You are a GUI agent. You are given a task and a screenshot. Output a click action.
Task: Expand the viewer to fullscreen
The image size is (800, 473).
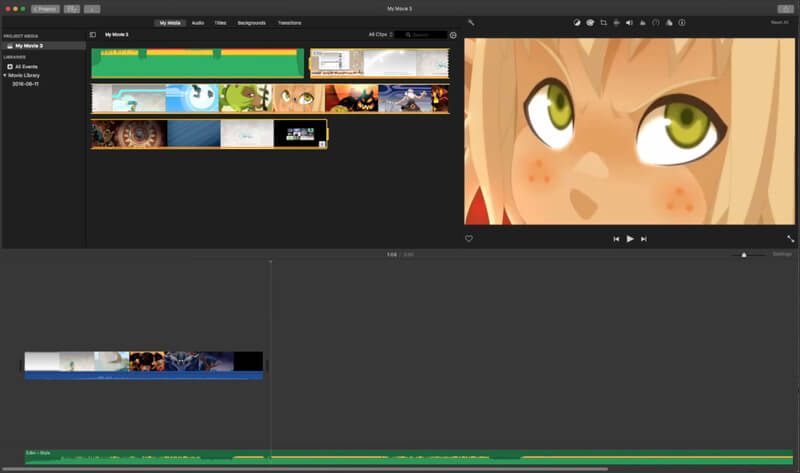point(790,238)
